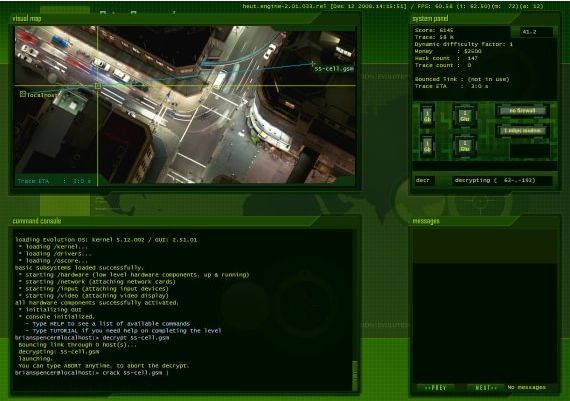
Task: Click 'Bounced link : (not in use)' text
Action: click(462, 79)
